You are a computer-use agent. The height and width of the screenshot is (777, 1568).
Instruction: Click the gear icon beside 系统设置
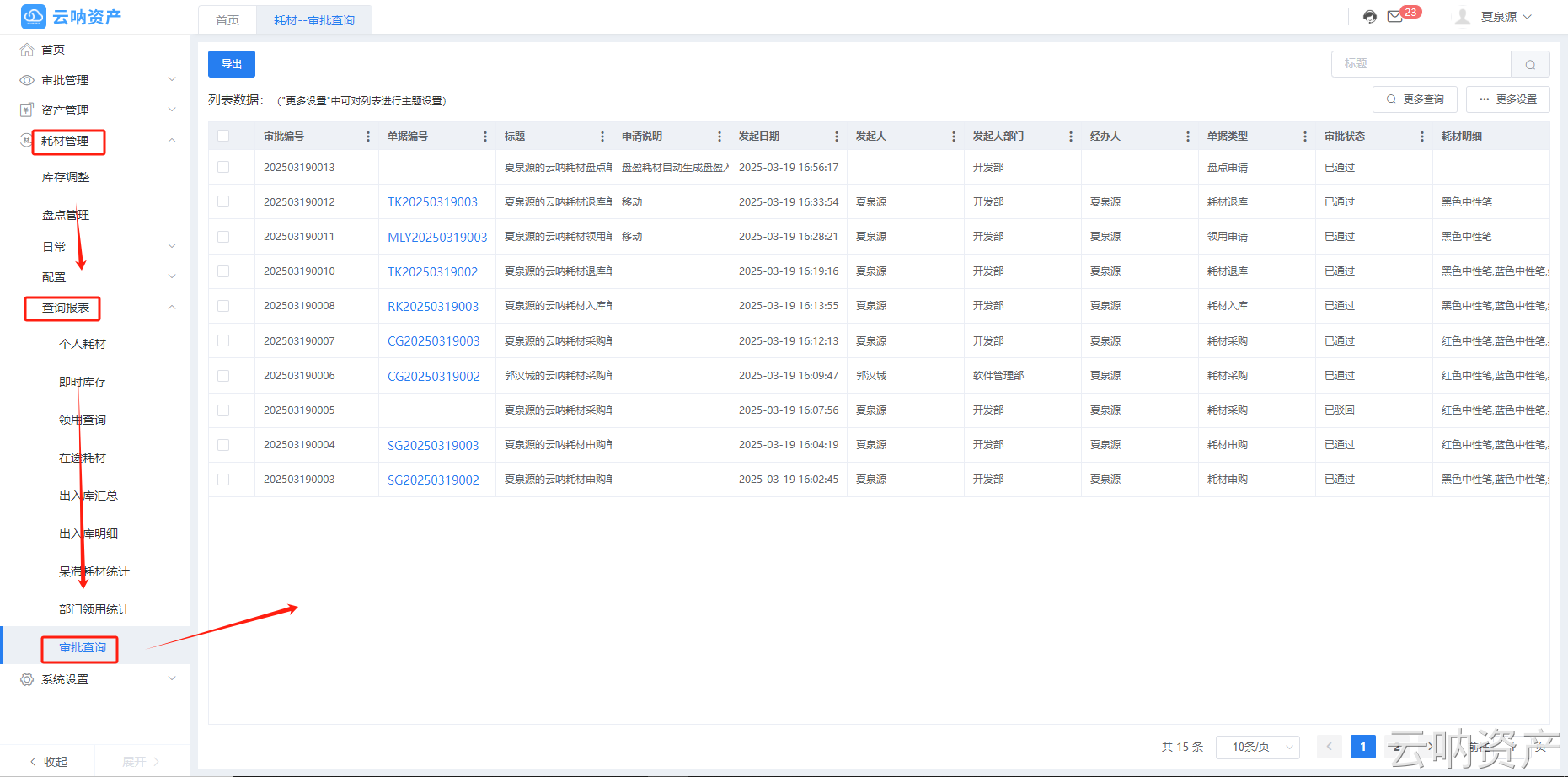pos(27,679)
